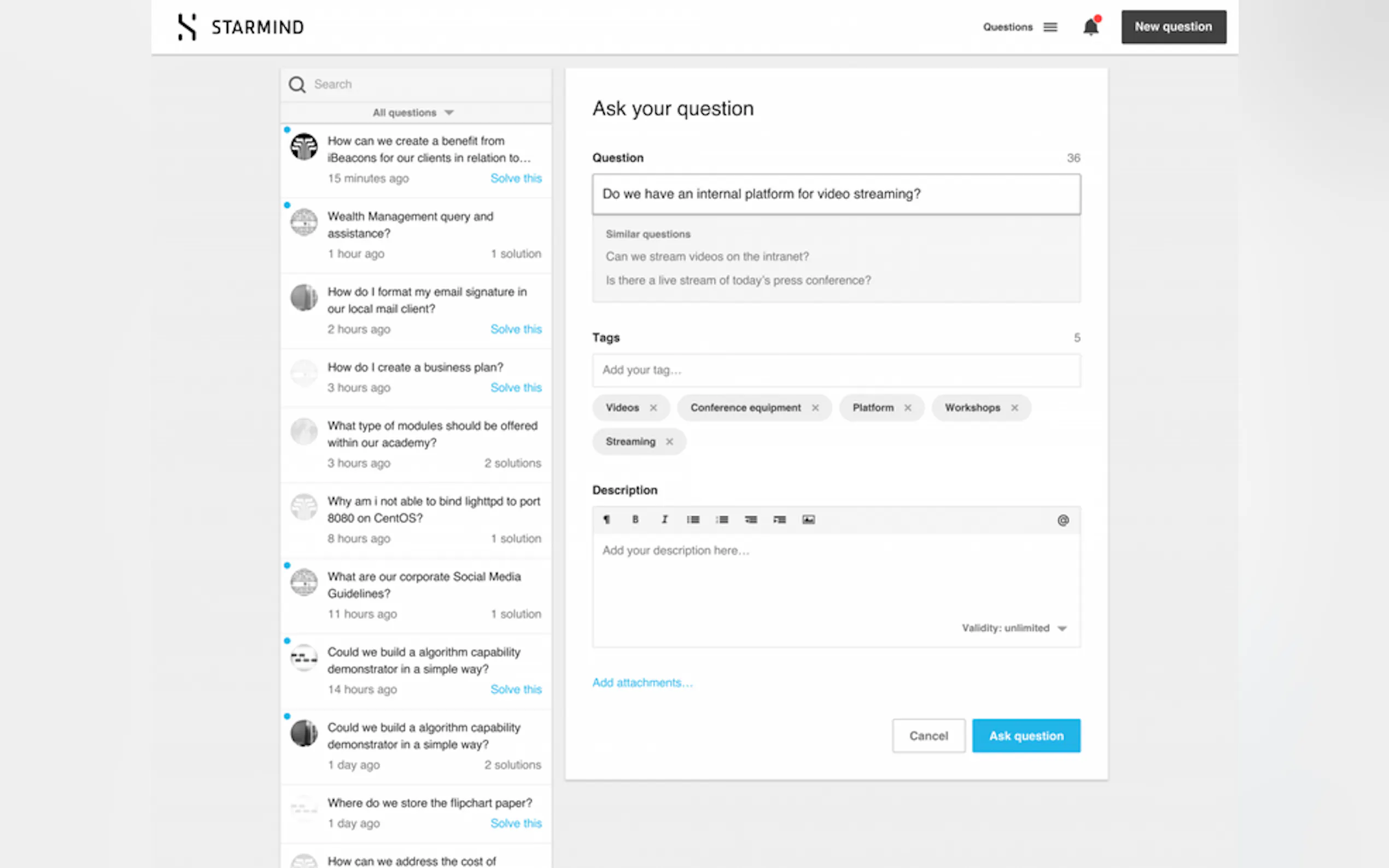Select similar question about intranet videos
1389x868 pixels.
(707, 256)
